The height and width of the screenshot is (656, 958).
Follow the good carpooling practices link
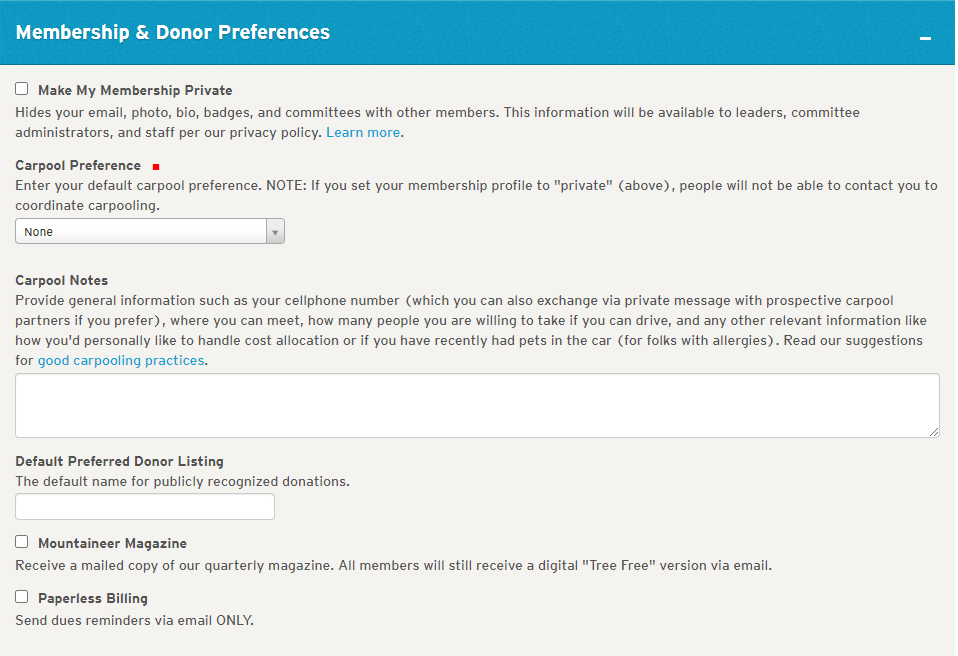point(121,360)
